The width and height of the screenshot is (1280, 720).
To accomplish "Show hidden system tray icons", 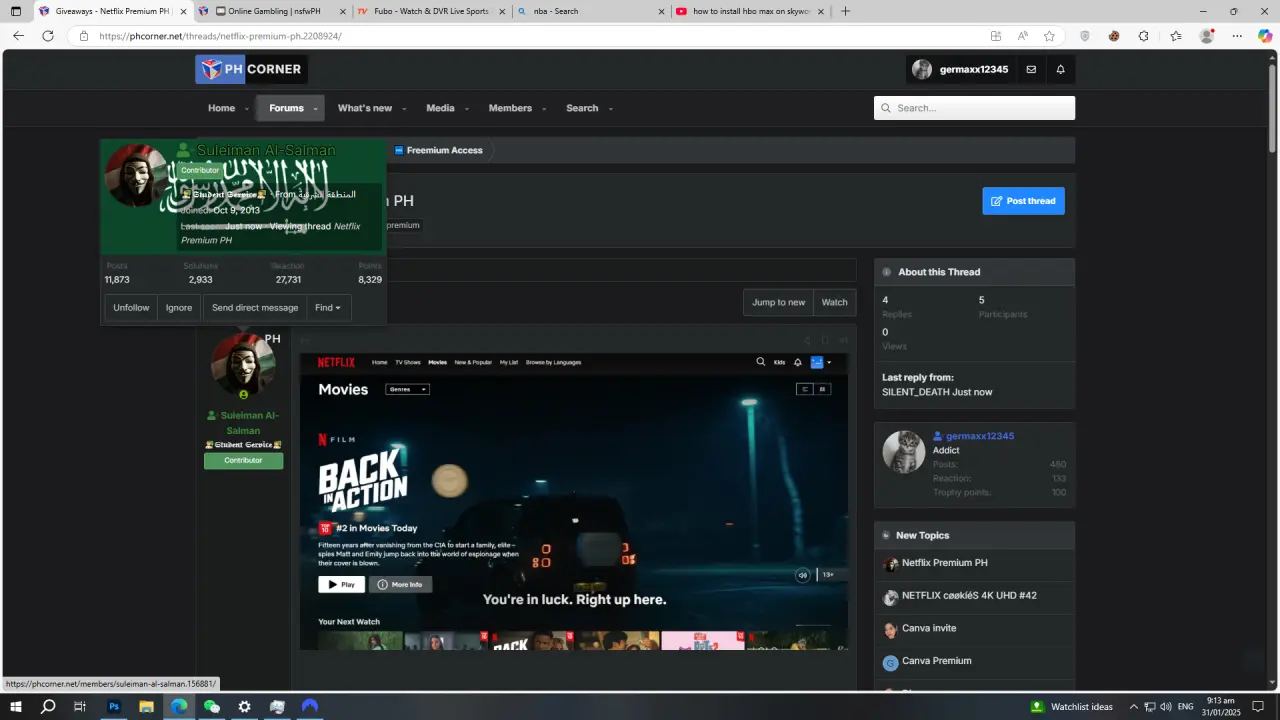I will [1133, 706].
